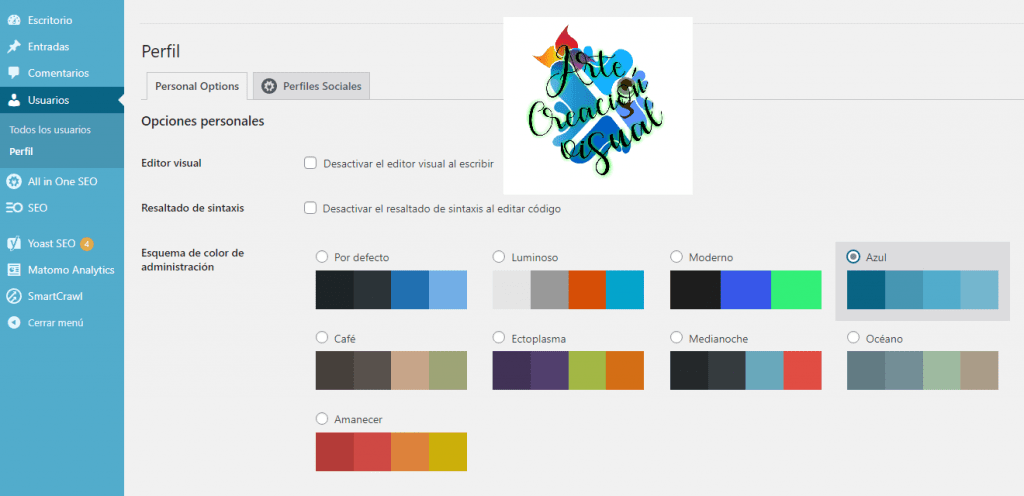Viewport: 1024px width, 496px height.
Task: Expand the Usuarios sidebar menu
Action: point(48,100)
